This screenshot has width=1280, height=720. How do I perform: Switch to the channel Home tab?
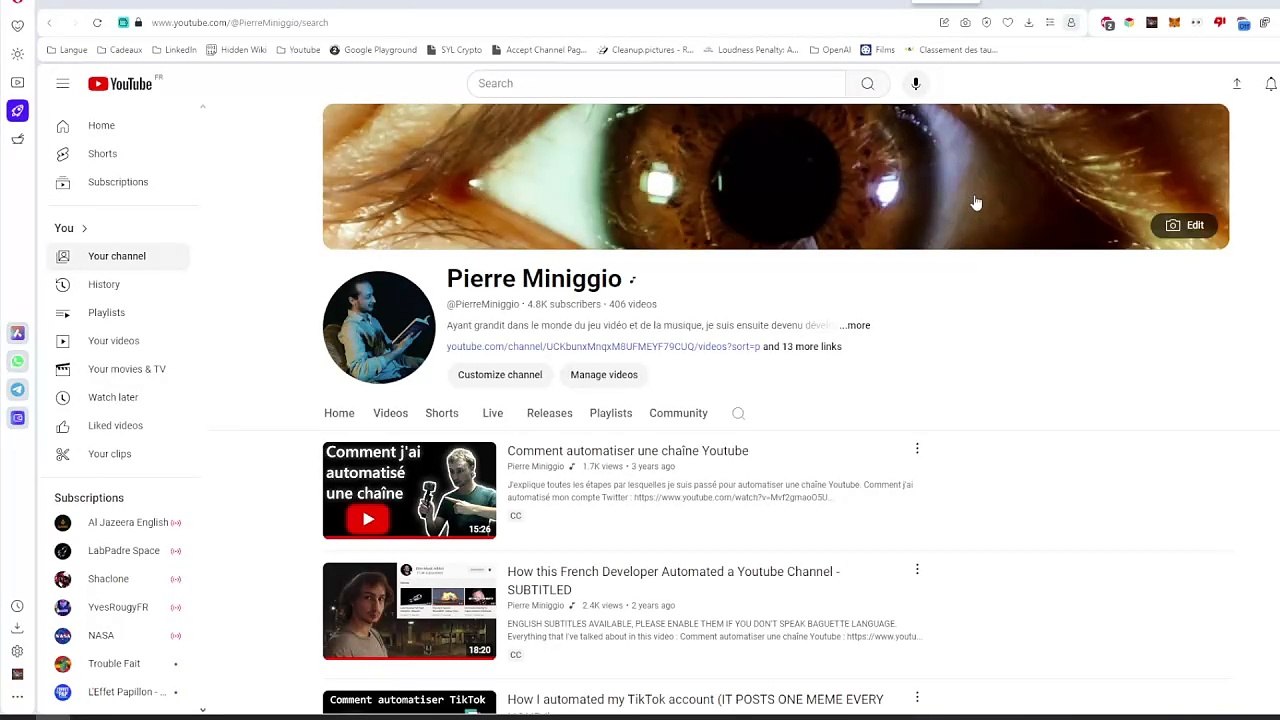pos(339,413)
